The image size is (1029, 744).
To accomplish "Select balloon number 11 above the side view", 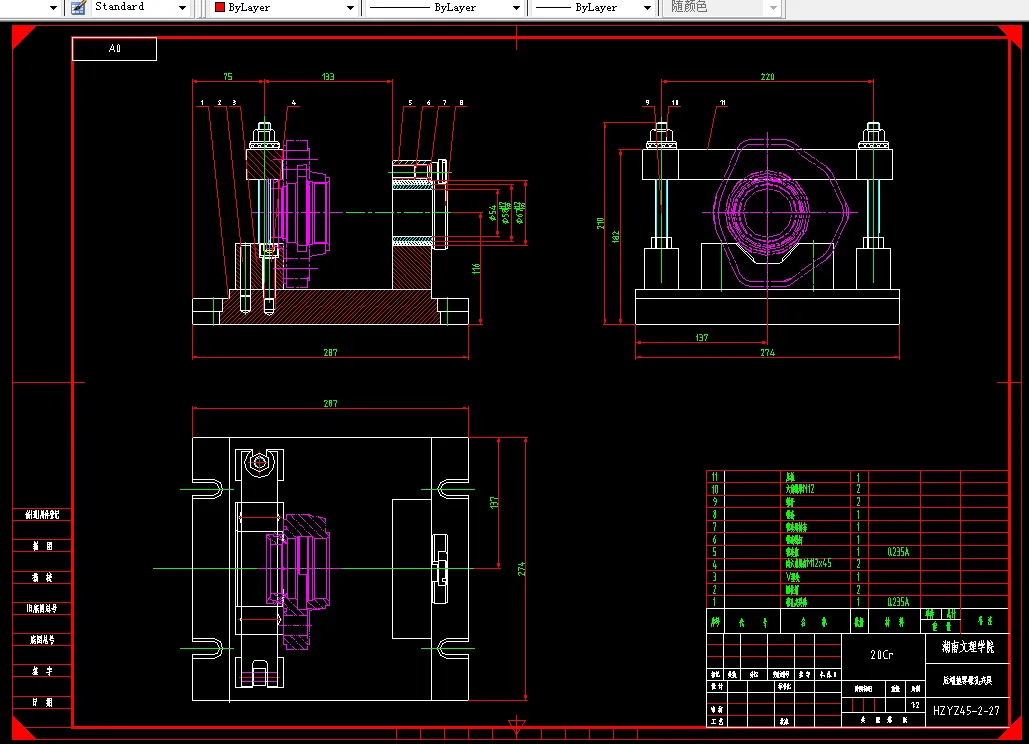I will 723,103.
